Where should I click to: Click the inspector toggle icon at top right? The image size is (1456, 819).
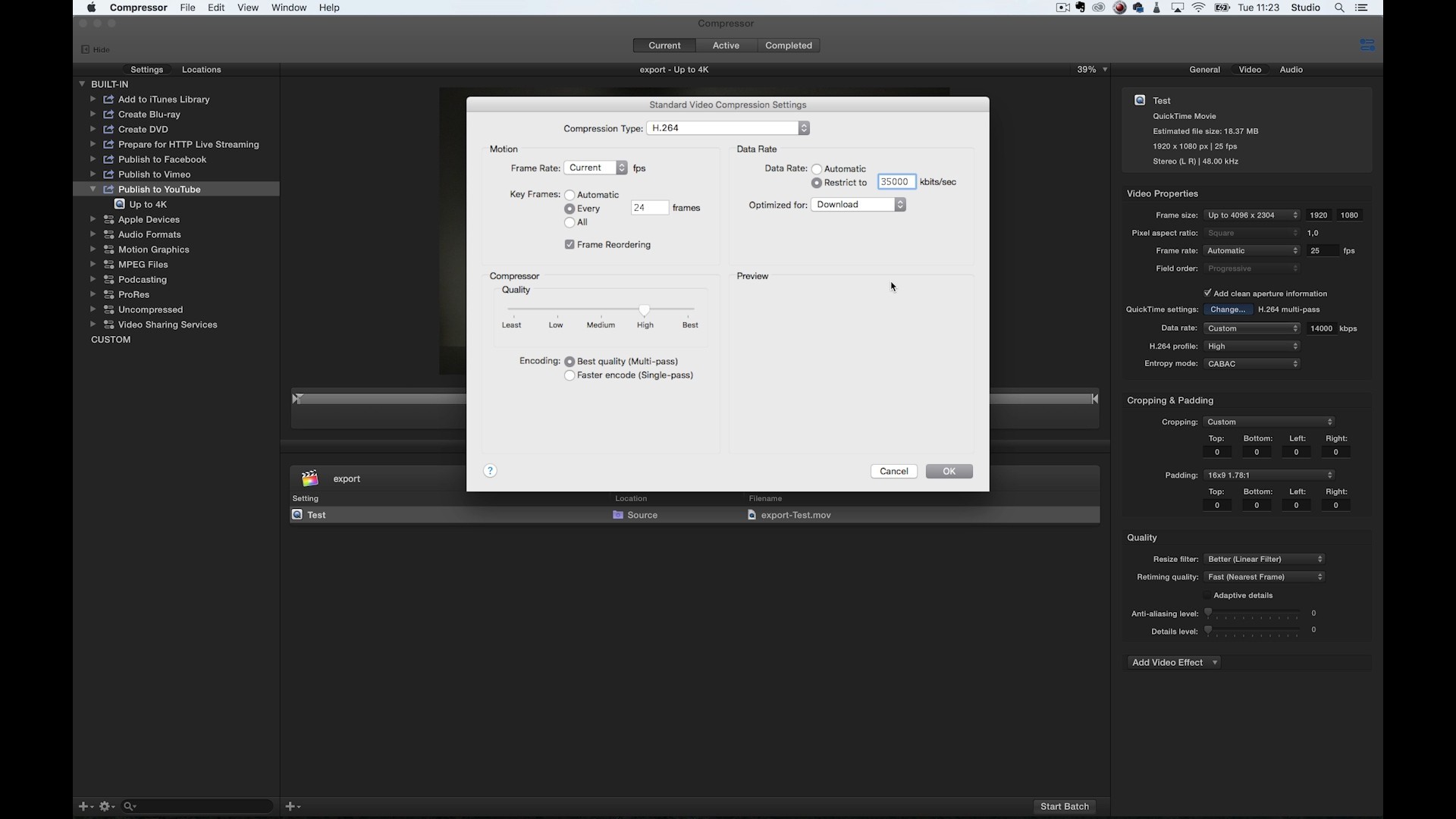pos(1367,45)
